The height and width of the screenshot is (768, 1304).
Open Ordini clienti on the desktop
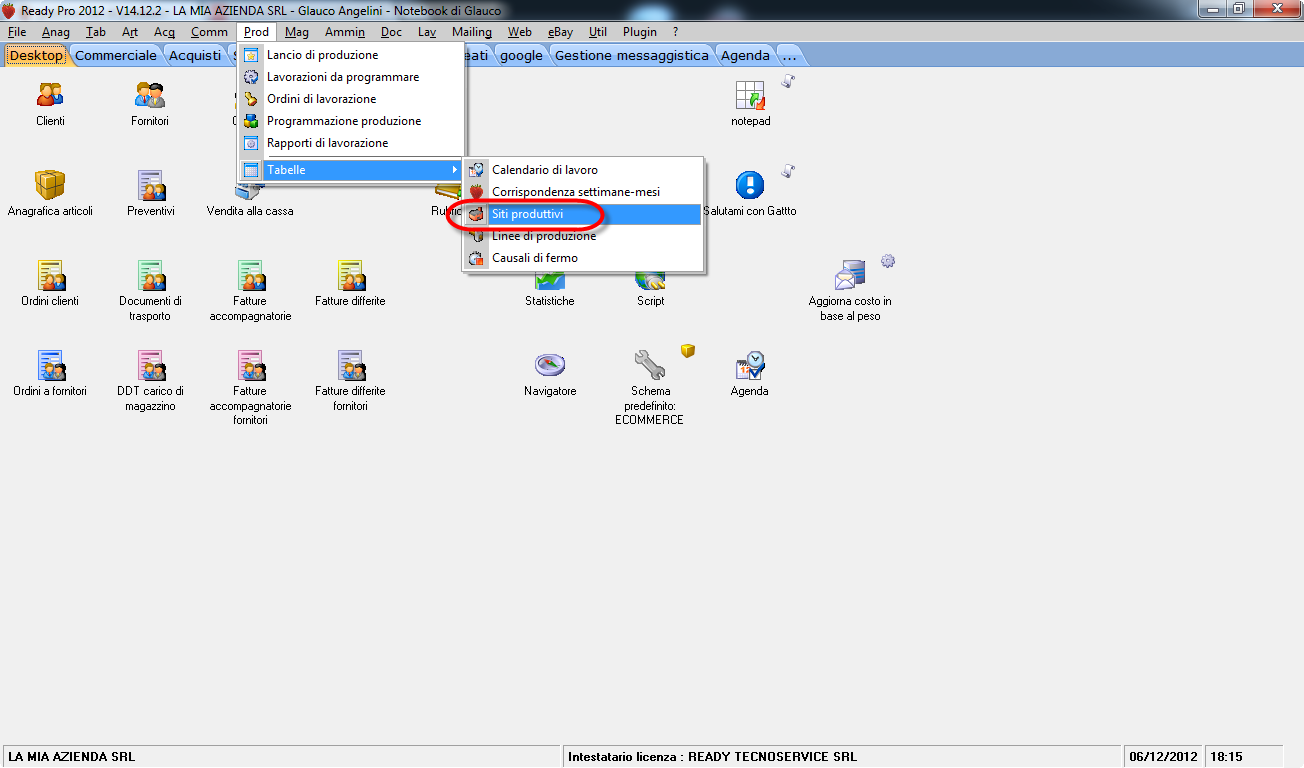(50, 276)
